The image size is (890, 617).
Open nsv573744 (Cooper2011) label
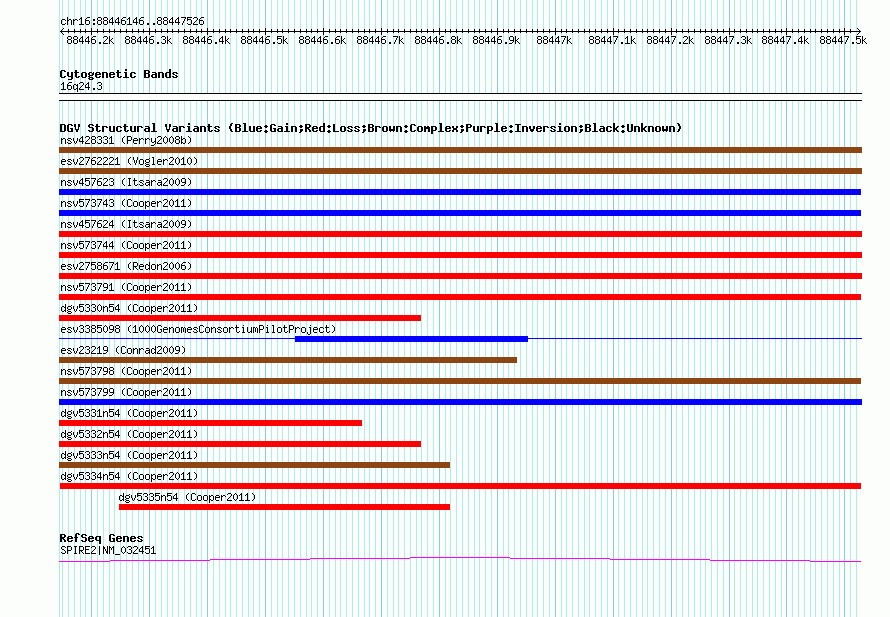[126, 245]
